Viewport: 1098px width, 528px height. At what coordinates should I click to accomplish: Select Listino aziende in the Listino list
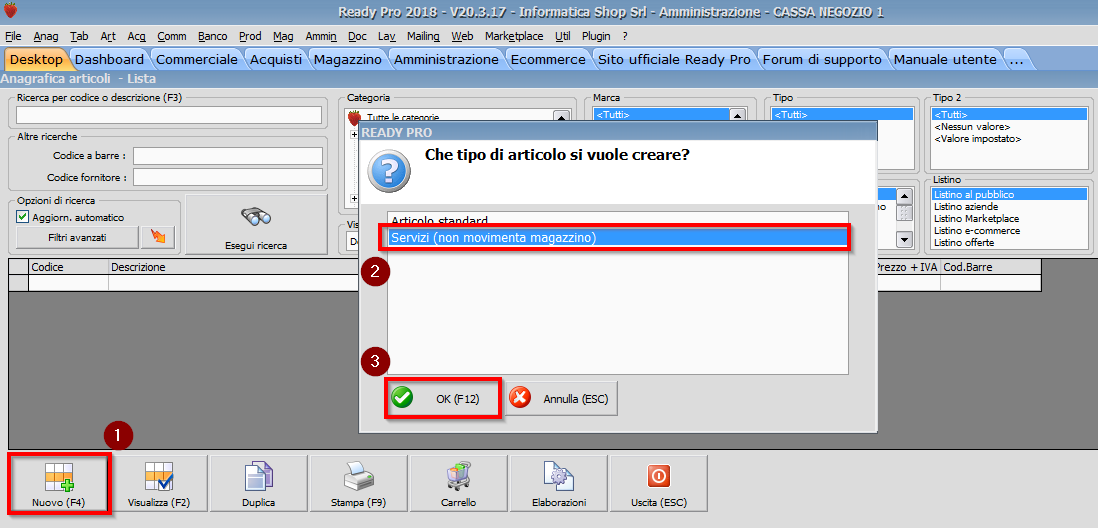[965, 207]
